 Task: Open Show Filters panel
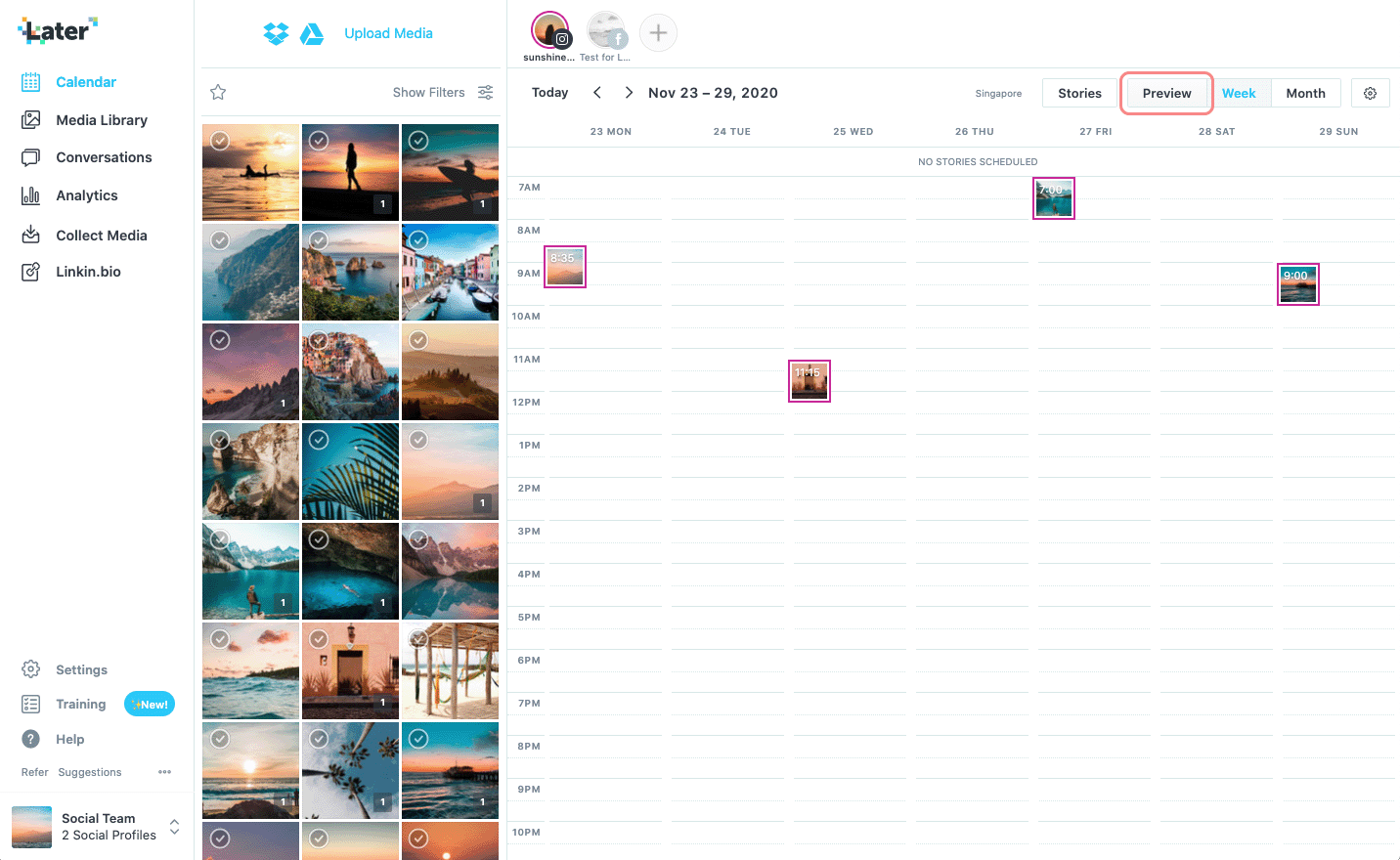[x=428, y=92]
